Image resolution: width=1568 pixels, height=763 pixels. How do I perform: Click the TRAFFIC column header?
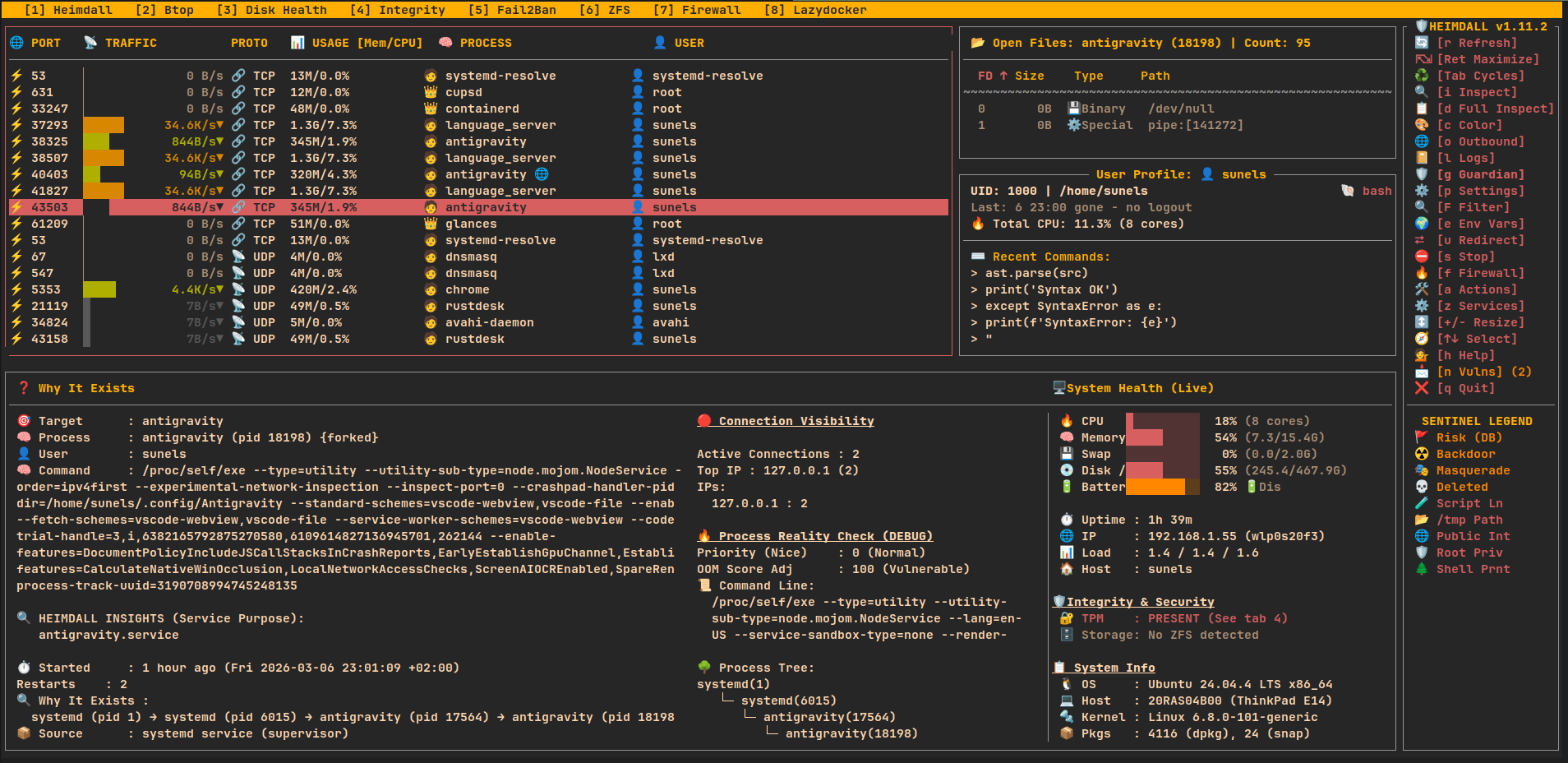[x=131, y=43]
